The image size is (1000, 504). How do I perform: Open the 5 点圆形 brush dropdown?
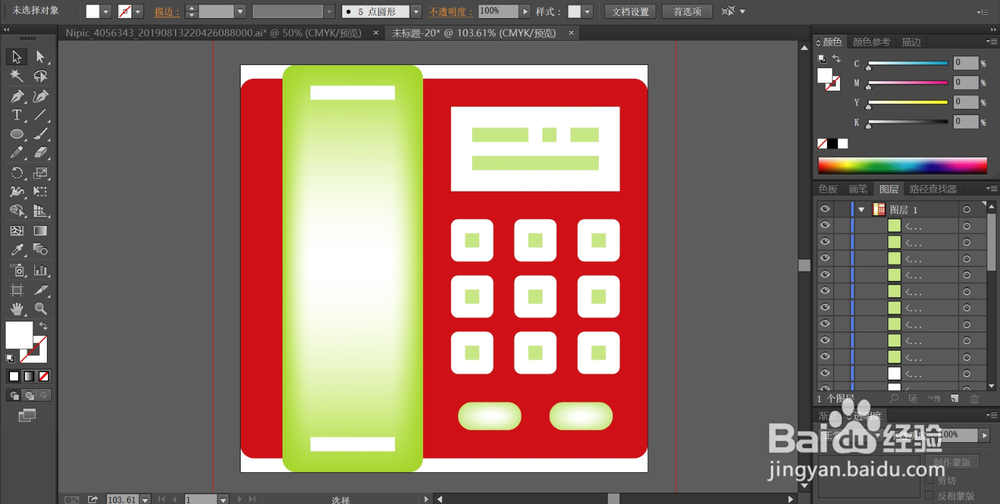[x=416, y=11]
